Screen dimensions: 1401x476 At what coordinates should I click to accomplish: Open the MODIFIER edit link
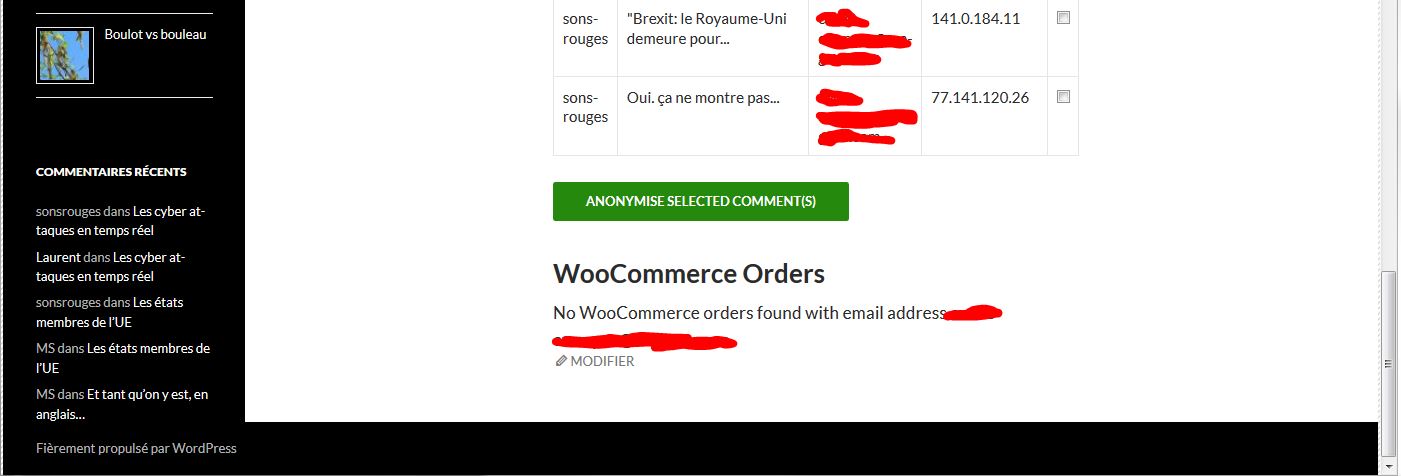602,361
